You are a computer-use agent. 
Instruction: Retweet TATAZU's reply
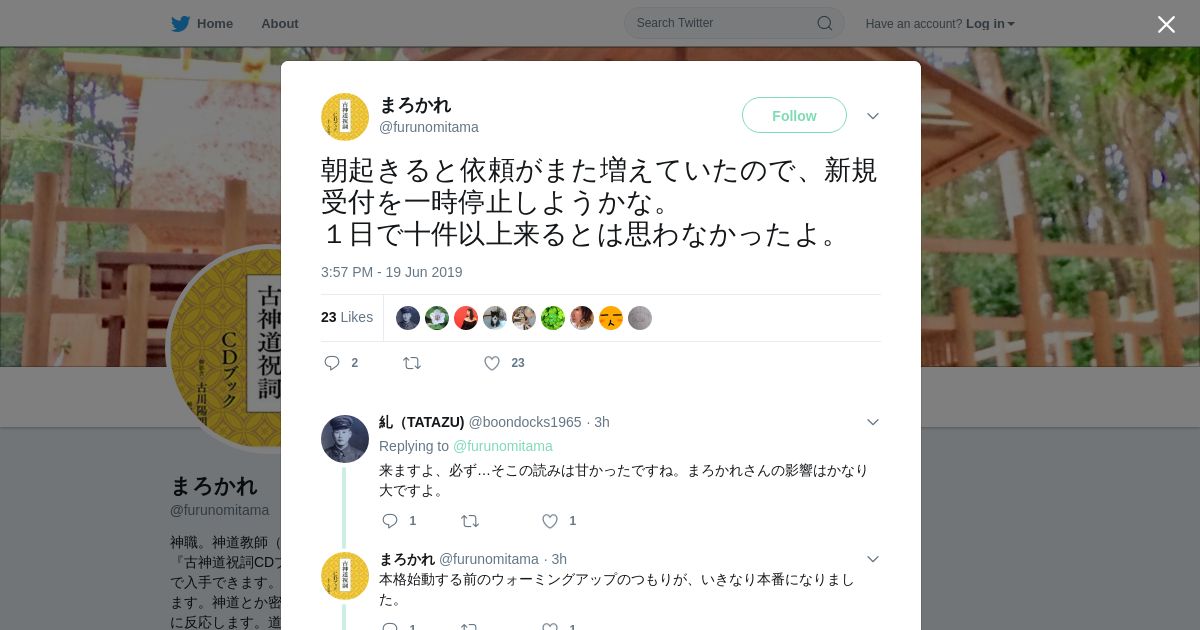pos(470,521)
